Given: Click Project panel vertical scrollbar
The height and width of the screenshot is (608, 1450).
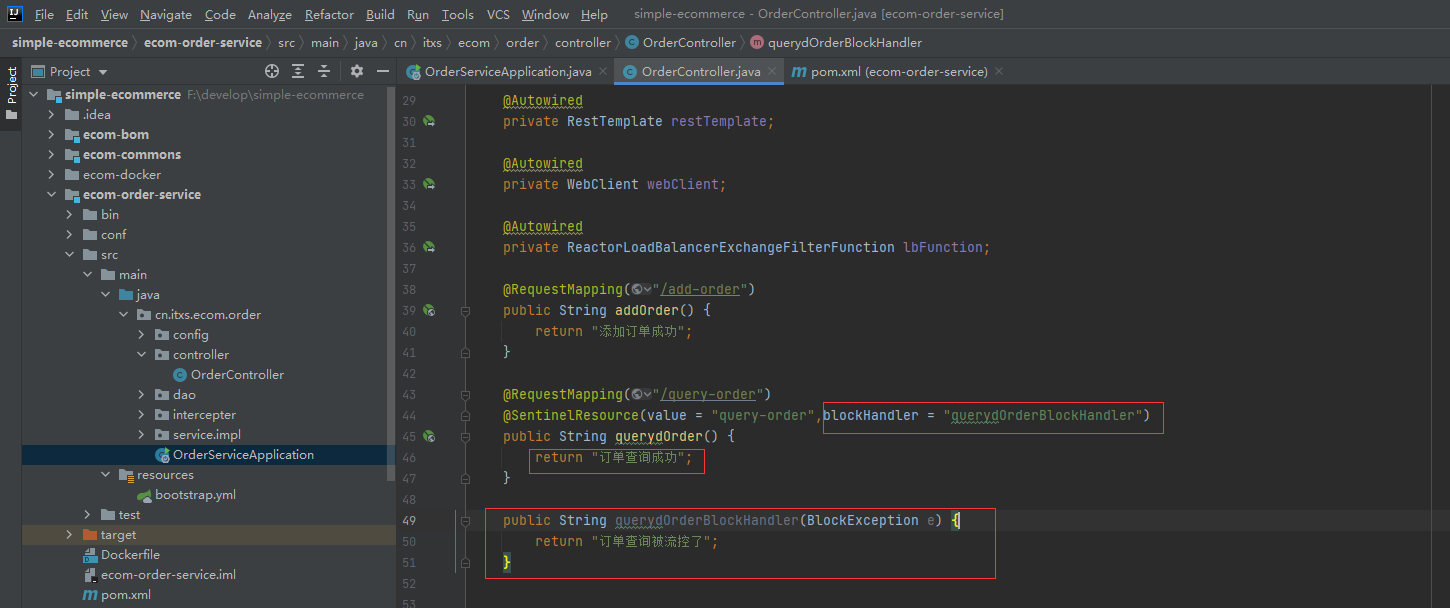Looking at the screenshot, I should [x=392, y=286].
